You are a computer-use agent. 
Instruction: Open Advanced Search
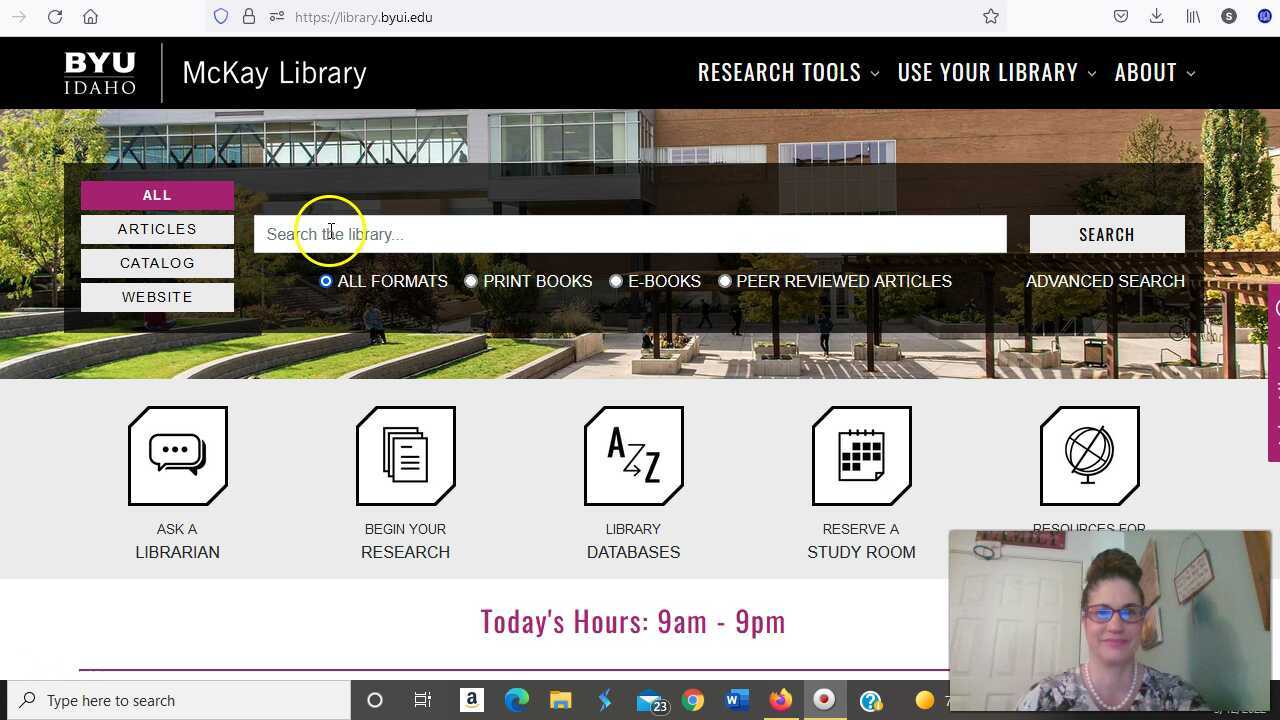(x=1105, y=281)
